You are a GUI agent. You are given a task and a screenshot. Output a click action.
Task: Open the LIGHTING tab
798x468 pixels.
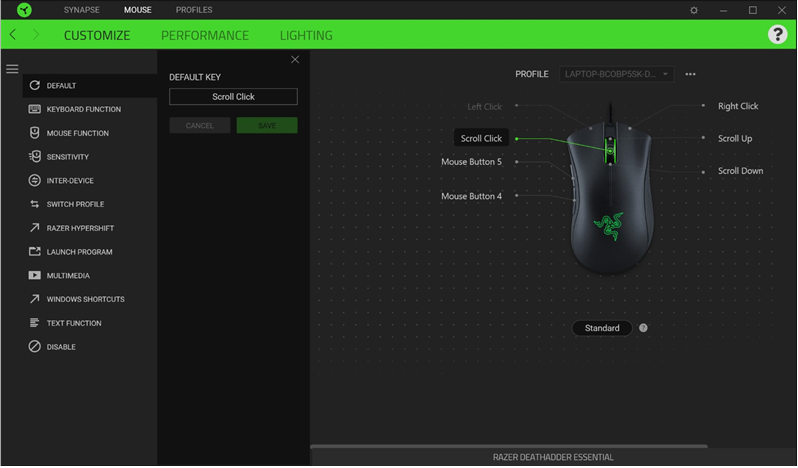(306, 35)
